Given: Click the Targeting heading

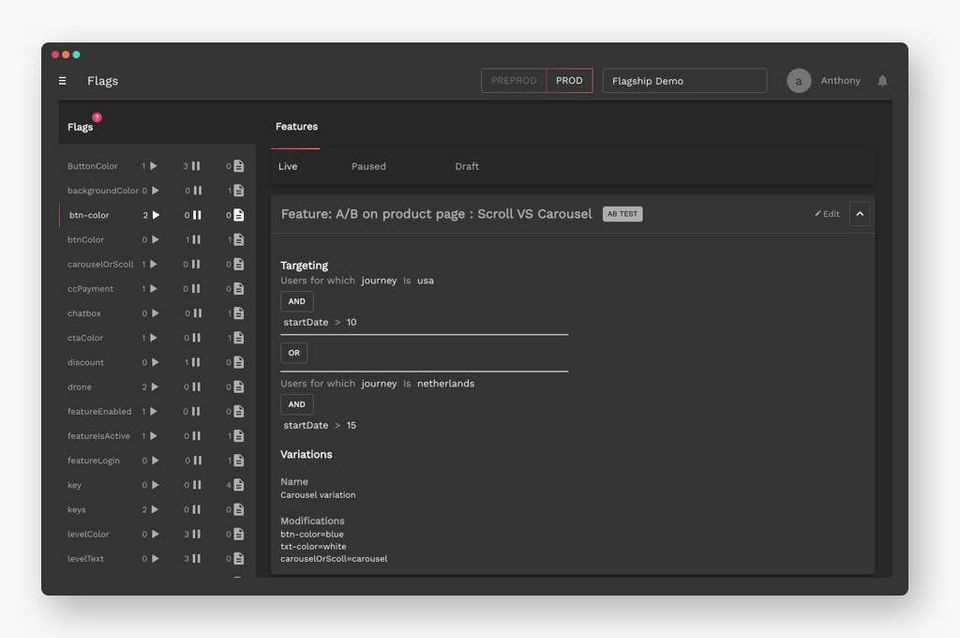Looking at the screenshot, I should [x=304, y=265].
